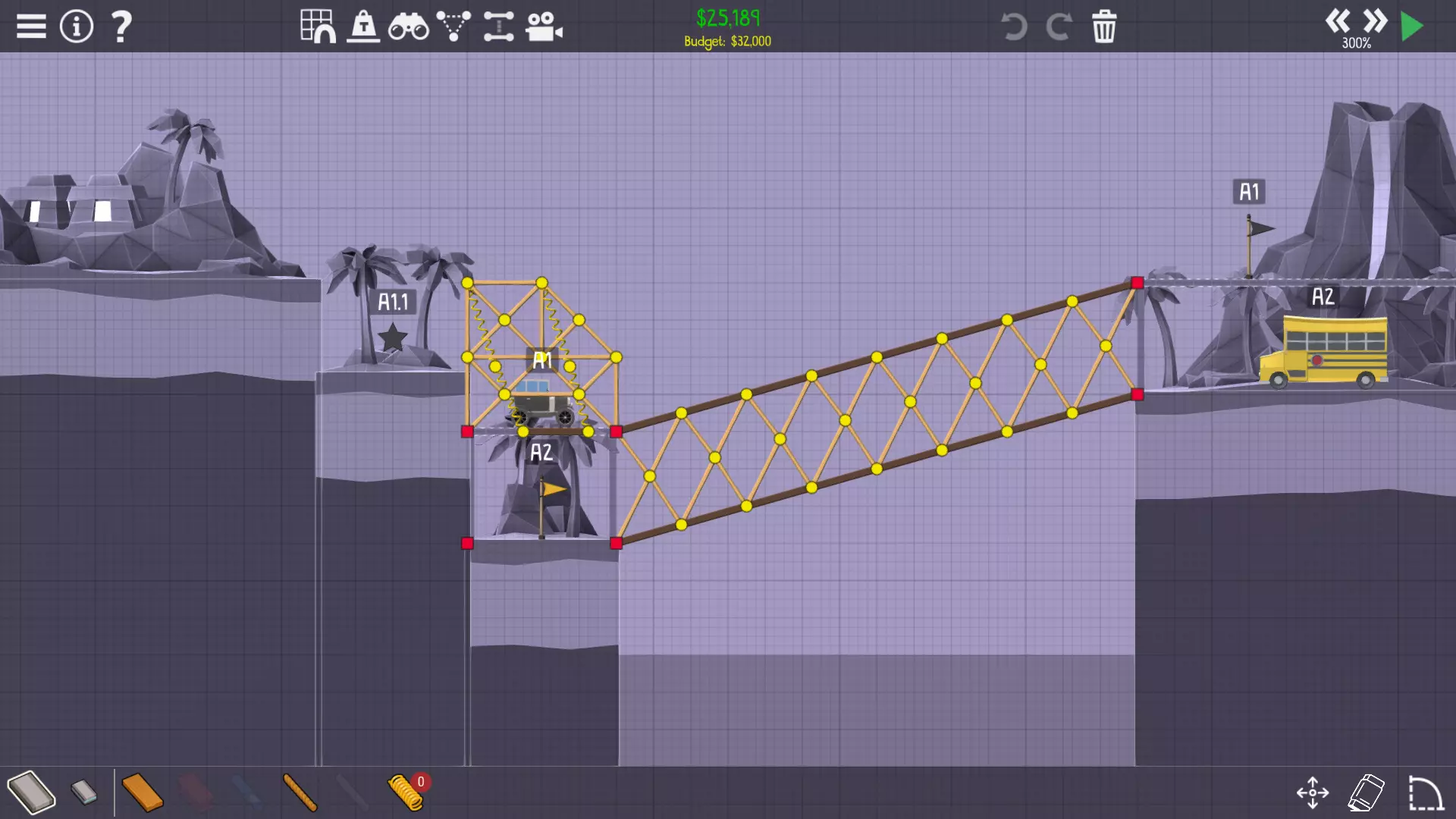Delete bridge with trash can icon
Viewport: 1456px width, 819px height.
[1104, 27]
